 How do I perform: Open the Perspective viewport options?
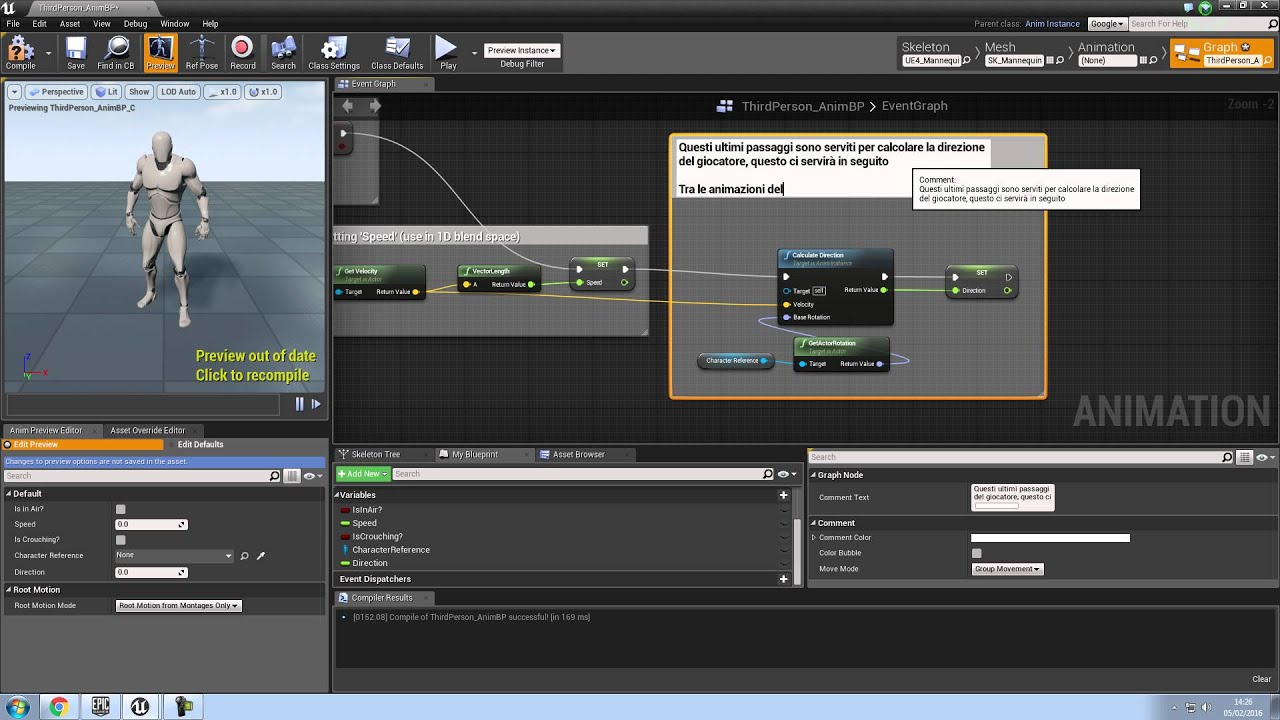pyautogui.click(x=56, y=91)
